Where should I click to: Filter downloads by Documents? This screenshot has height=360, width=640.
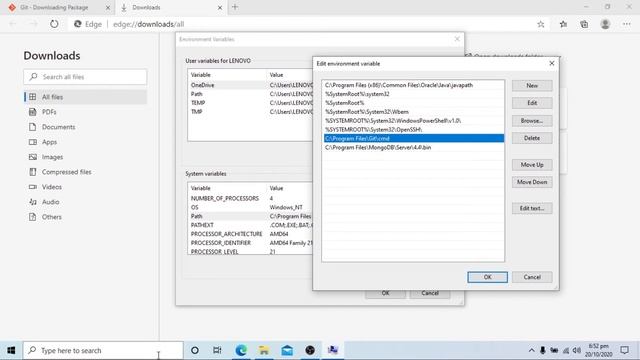[x=85, y=127]
